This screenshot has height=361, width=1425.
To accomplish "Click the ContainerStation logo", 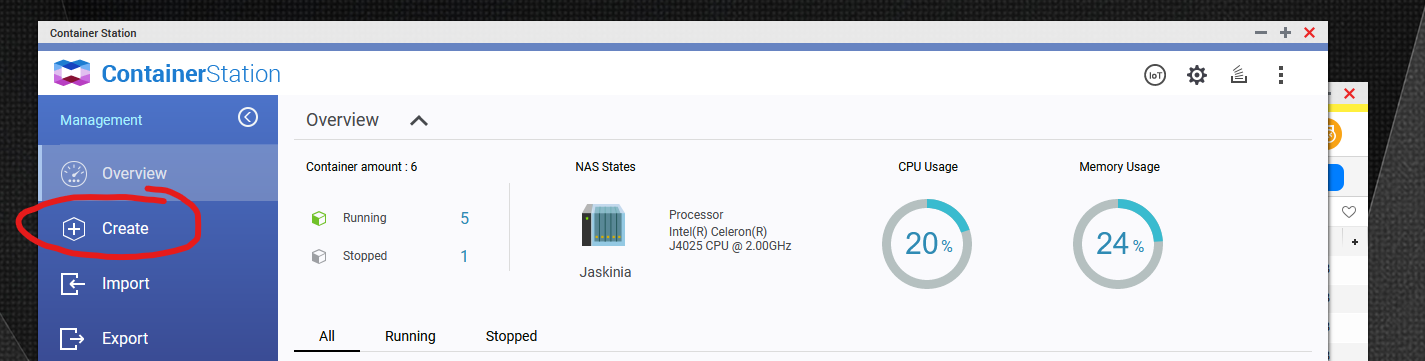I will point(167,74).
